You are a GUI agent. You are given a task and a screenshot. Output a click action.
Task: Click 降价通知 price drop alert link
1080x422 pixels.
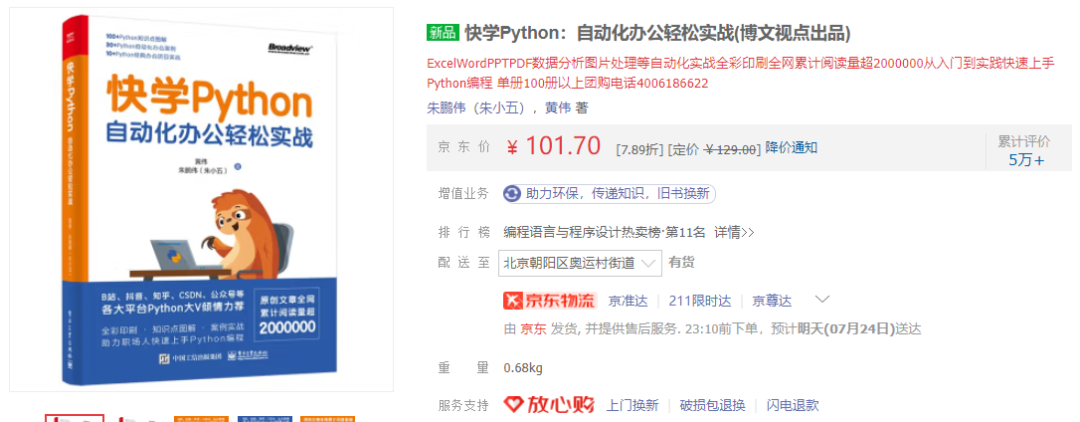pyautogui.click(x=791, y=147)
